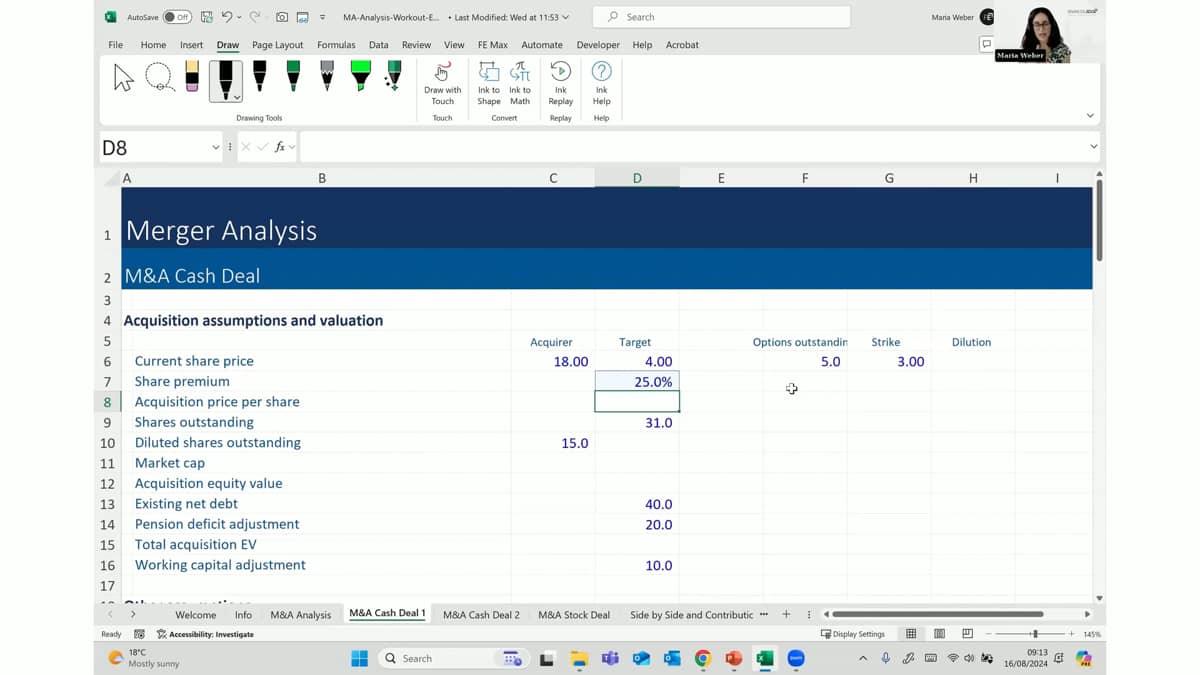Screen dimensions: 1200x675
Task: Select the green pen tool
Action: point(293,77)
